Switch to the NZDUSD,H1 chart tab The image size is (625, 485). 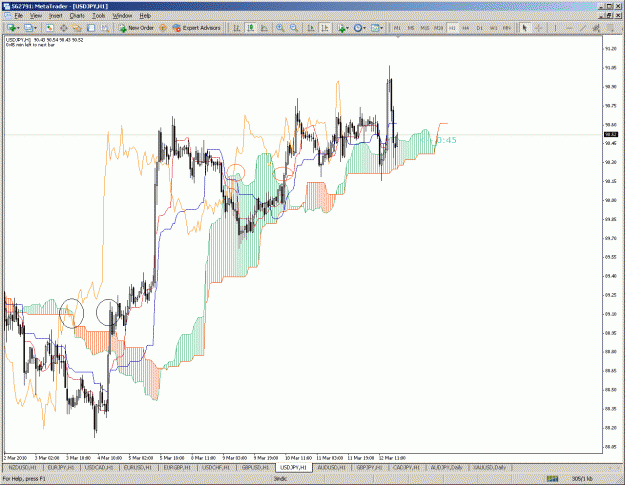pos(22,467)
